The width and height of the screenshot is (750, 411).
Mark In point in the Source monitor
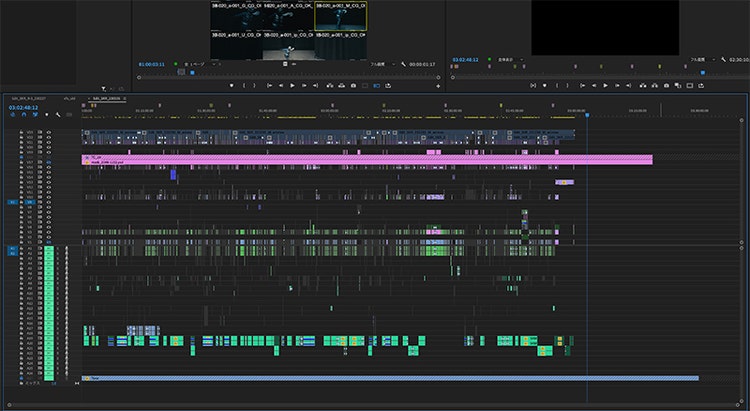pyautogui.click(x=244, y=86)
